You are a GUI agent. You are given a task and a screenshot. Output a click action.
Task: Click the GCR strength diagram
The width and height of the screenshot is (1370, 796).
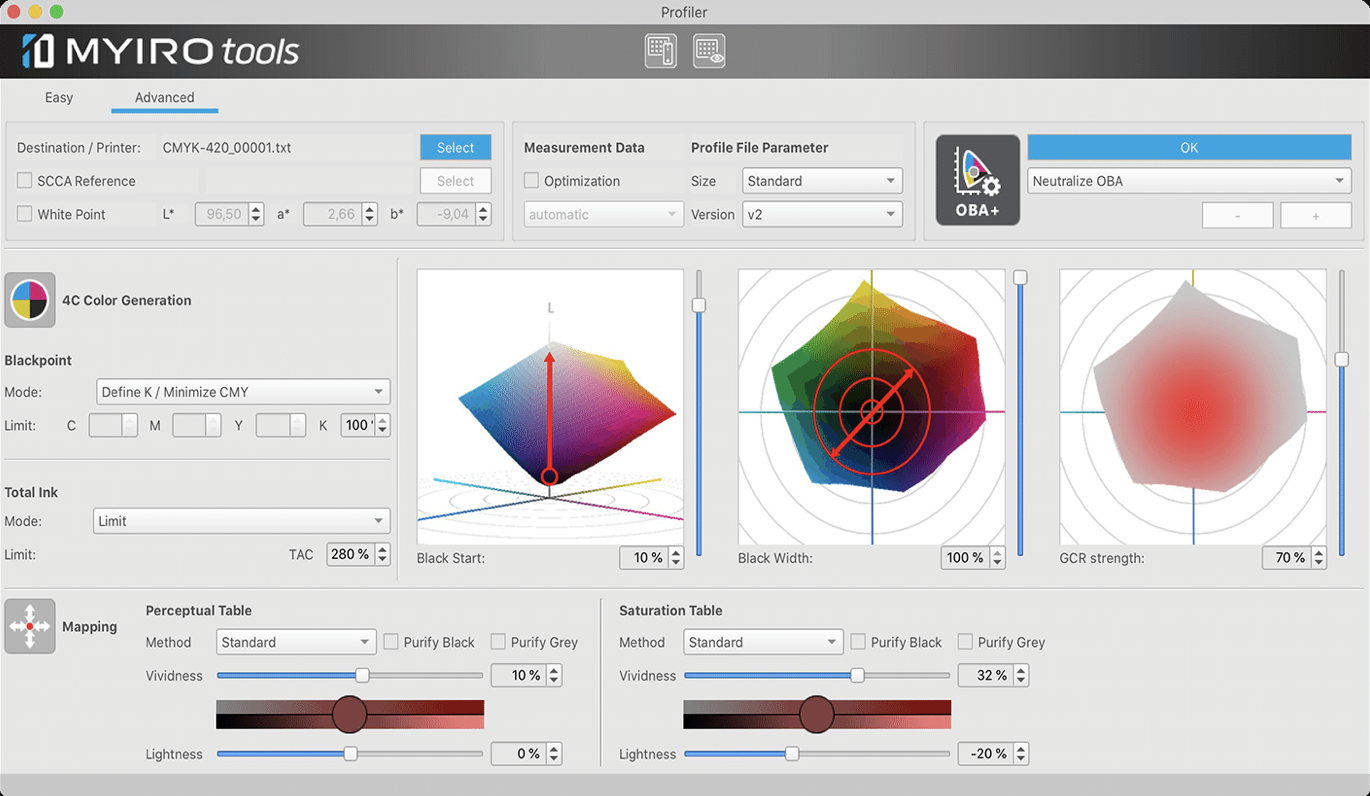(1193, 407)
